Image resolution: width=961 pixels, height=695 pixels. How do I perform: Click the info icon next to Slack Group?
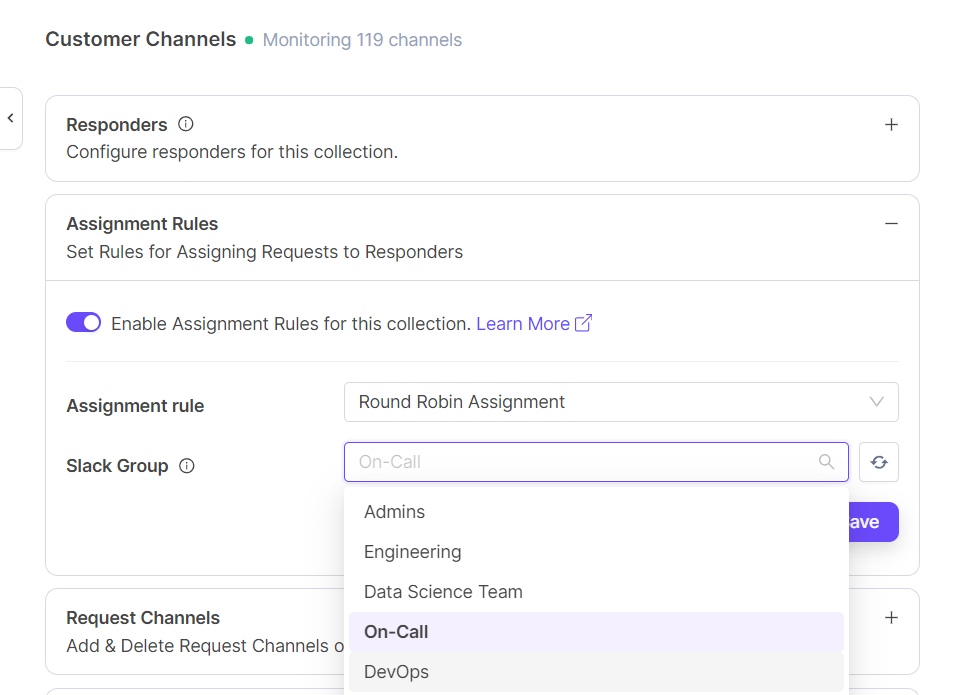pyautogui.click(x=186, y=466)
